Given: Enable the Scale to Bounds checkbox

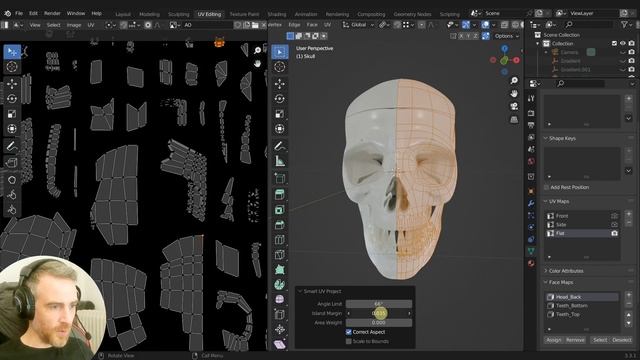Looking at the screenshot, I should click(x=349, y=341).
